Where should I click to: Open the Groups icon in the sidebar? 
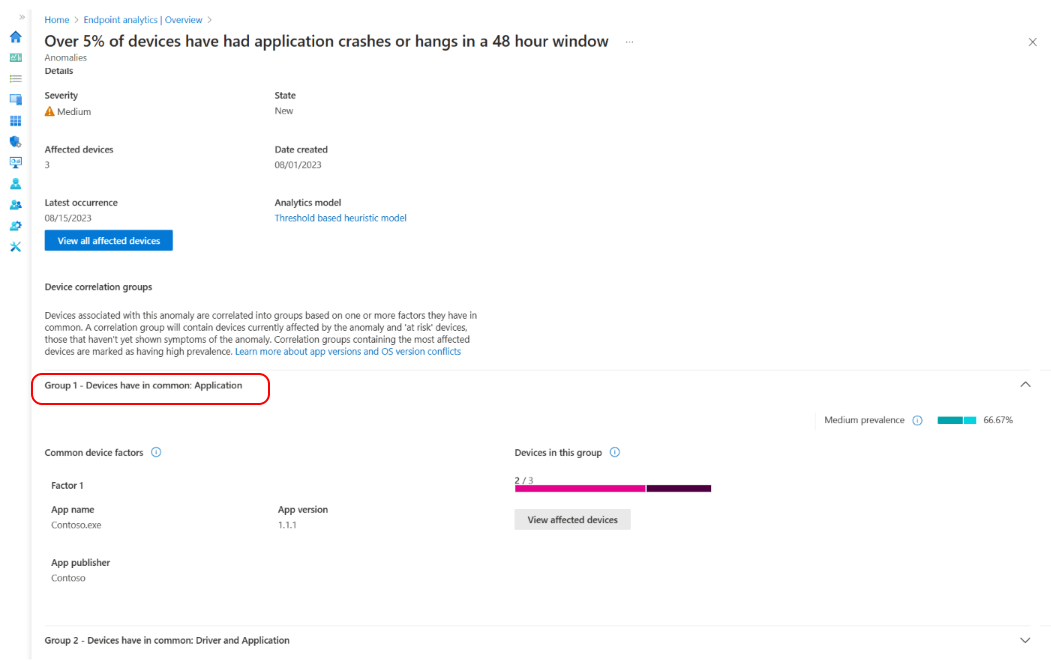pos(15,204)
